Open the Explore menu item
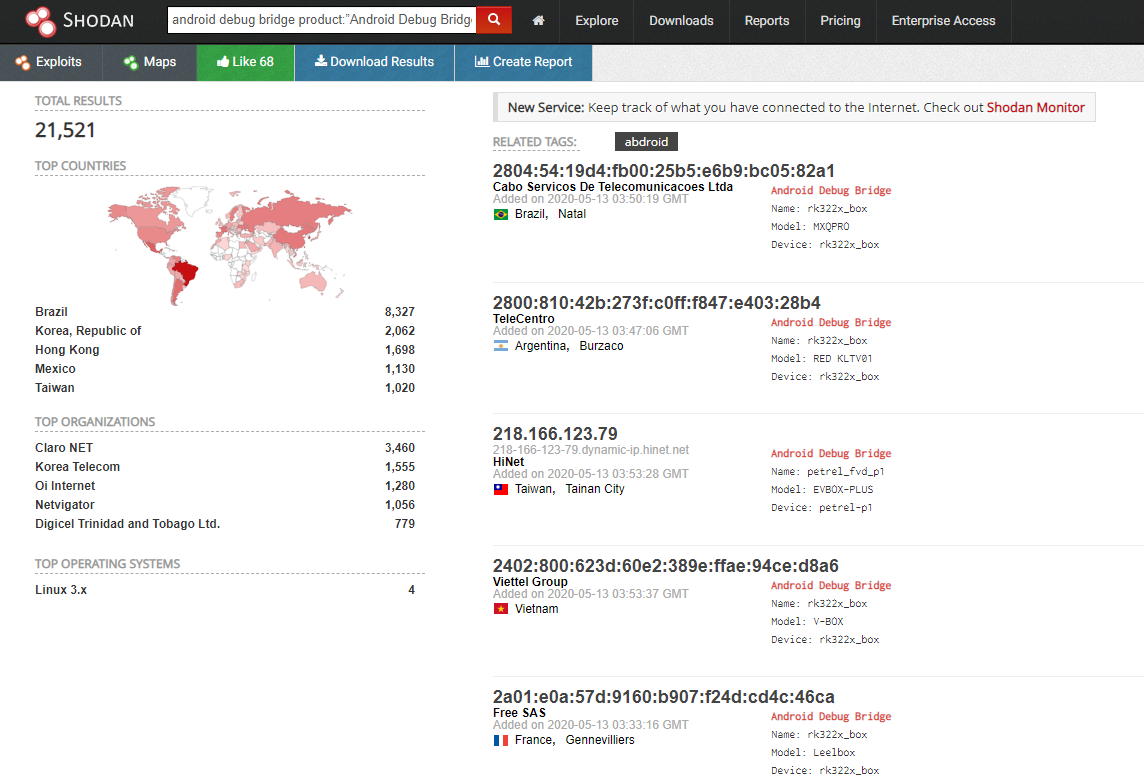The height and width of the screenshot is (782, 1144). [597, 21]
